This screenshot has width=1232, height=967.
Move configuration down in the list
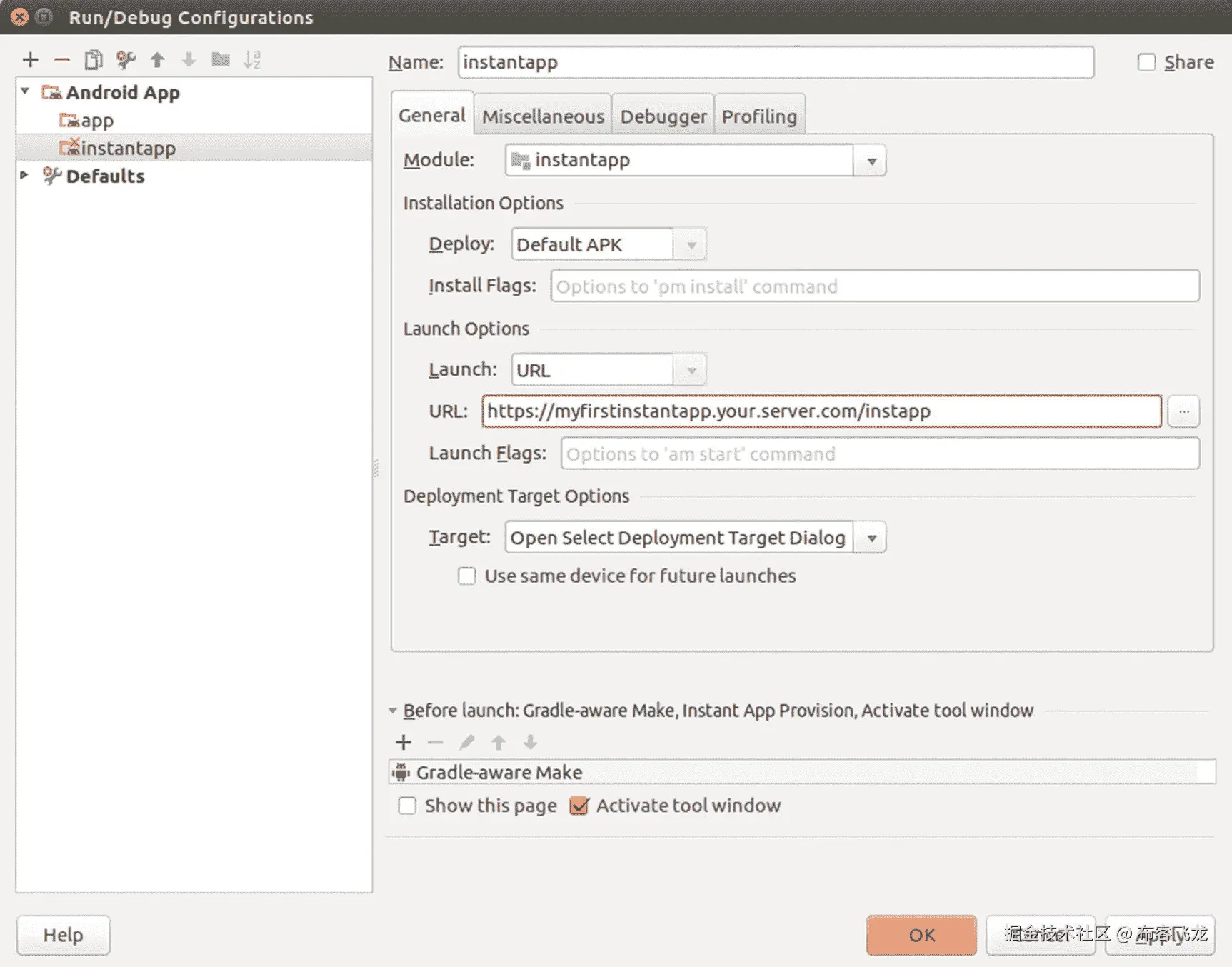(189, 60)
